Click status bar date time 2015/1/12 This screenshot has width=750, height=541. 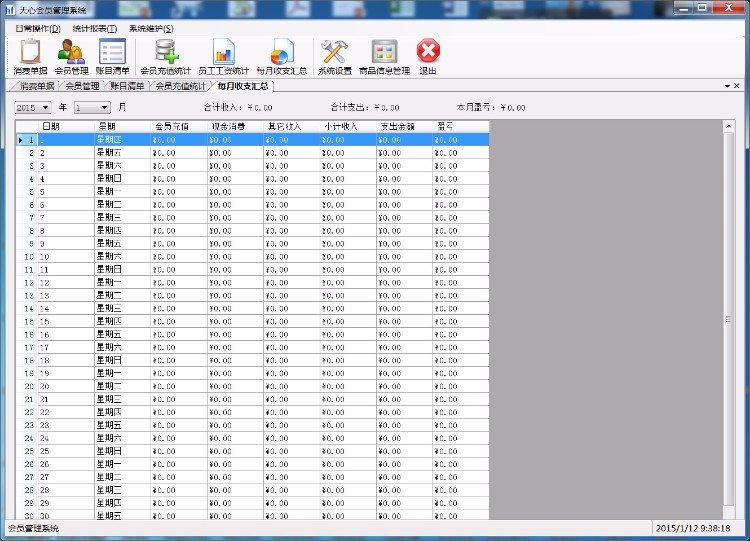(693, 529)
